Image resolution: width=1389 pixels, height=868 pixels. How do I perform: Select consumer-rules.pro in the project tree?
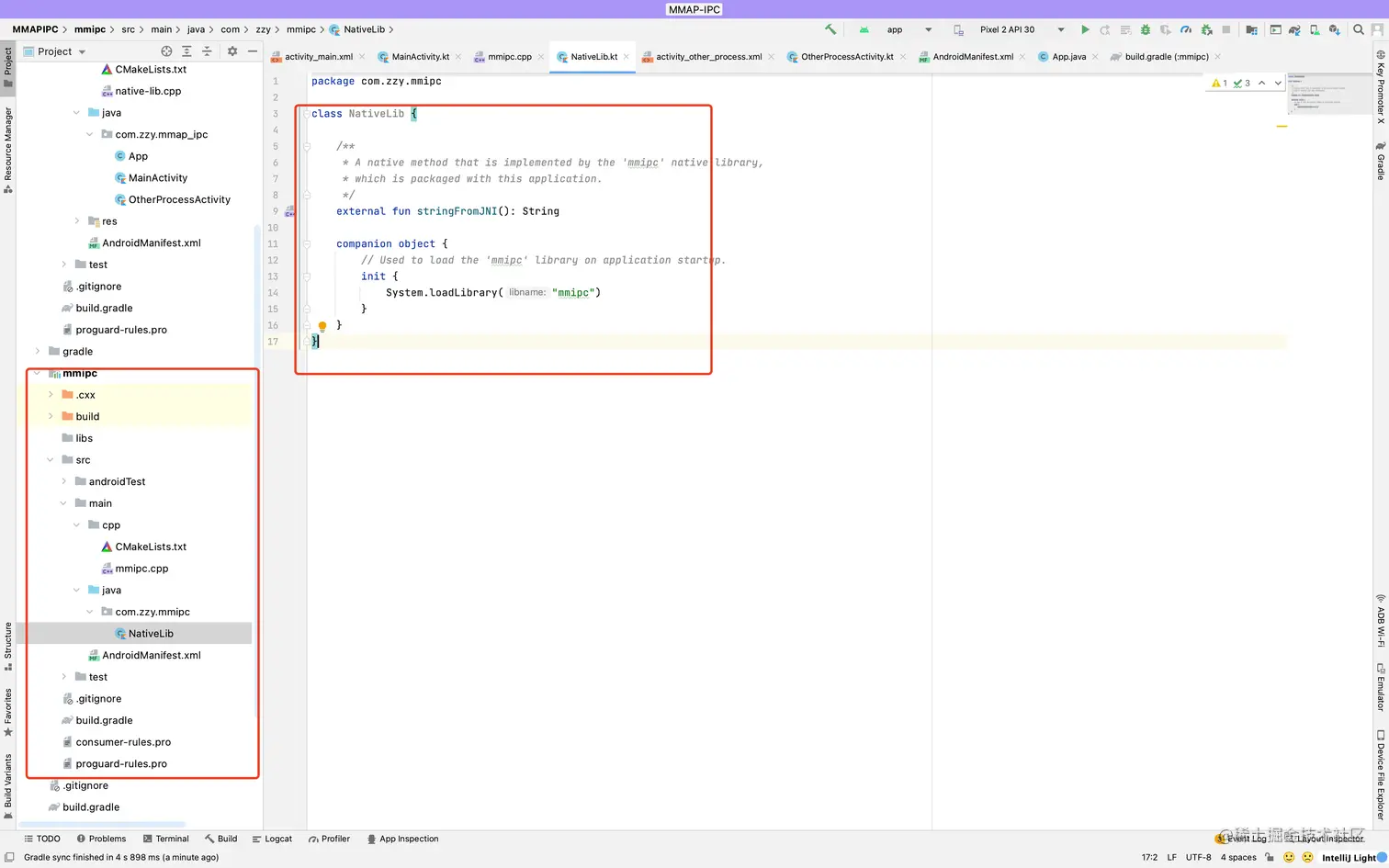click(x=123, y=742)
